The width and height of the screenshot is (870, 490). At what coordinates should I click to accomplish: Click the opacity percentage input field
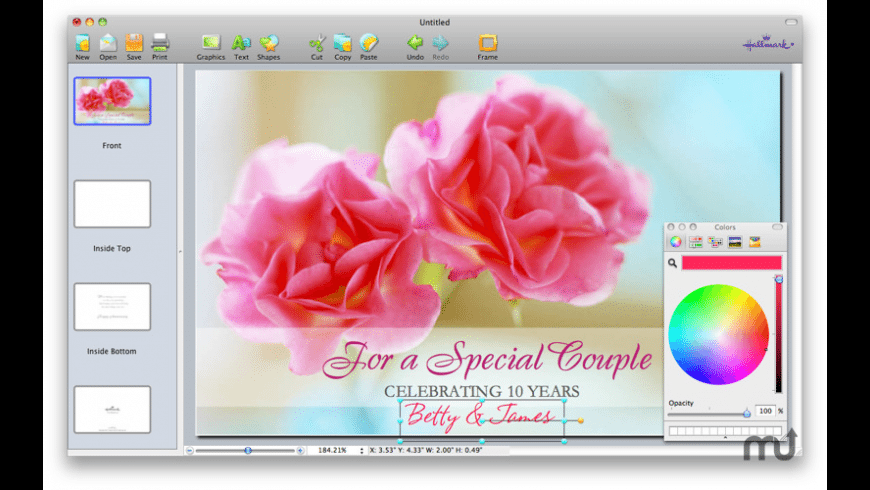tap(765, 411)
